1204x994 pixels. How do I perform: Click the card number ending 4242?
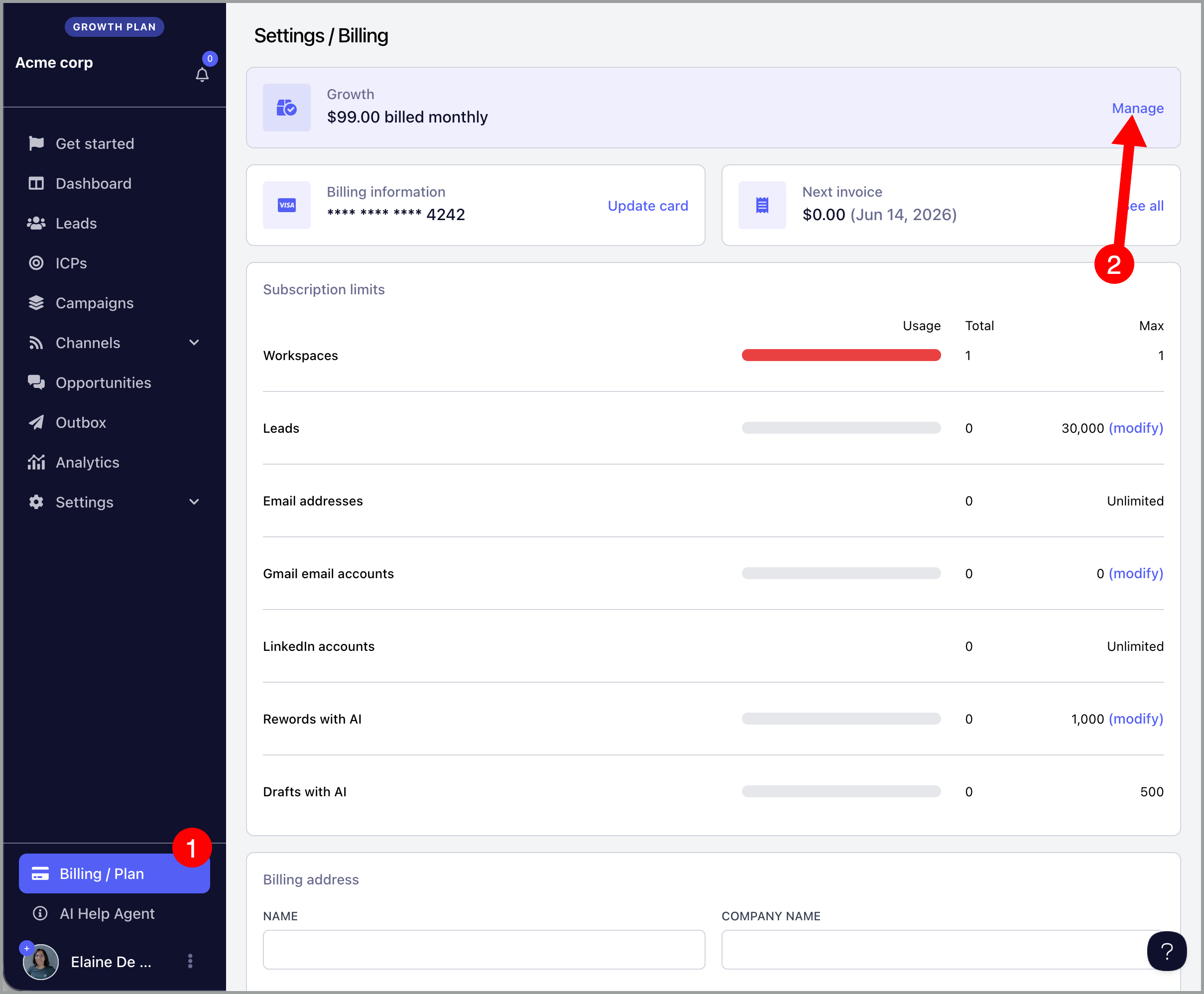pos(396,214)
